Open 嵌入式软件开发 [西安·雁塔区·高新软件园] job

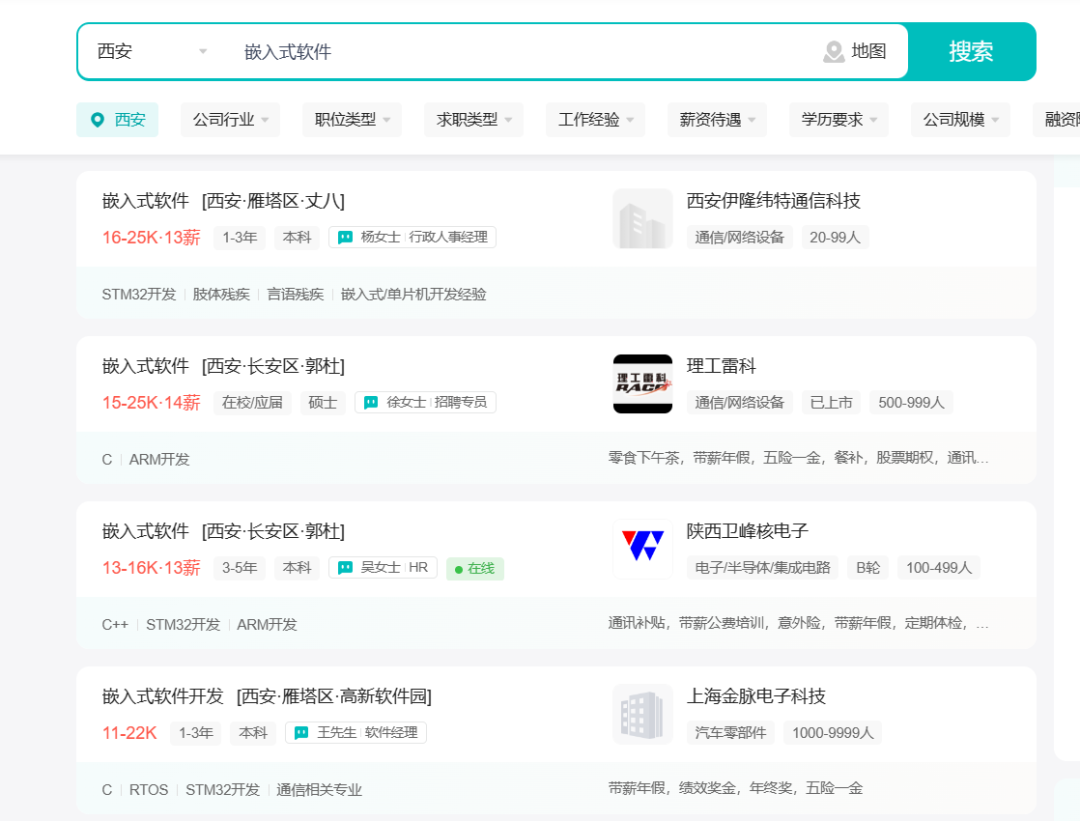pyautogui.click(x=267, y=697)
